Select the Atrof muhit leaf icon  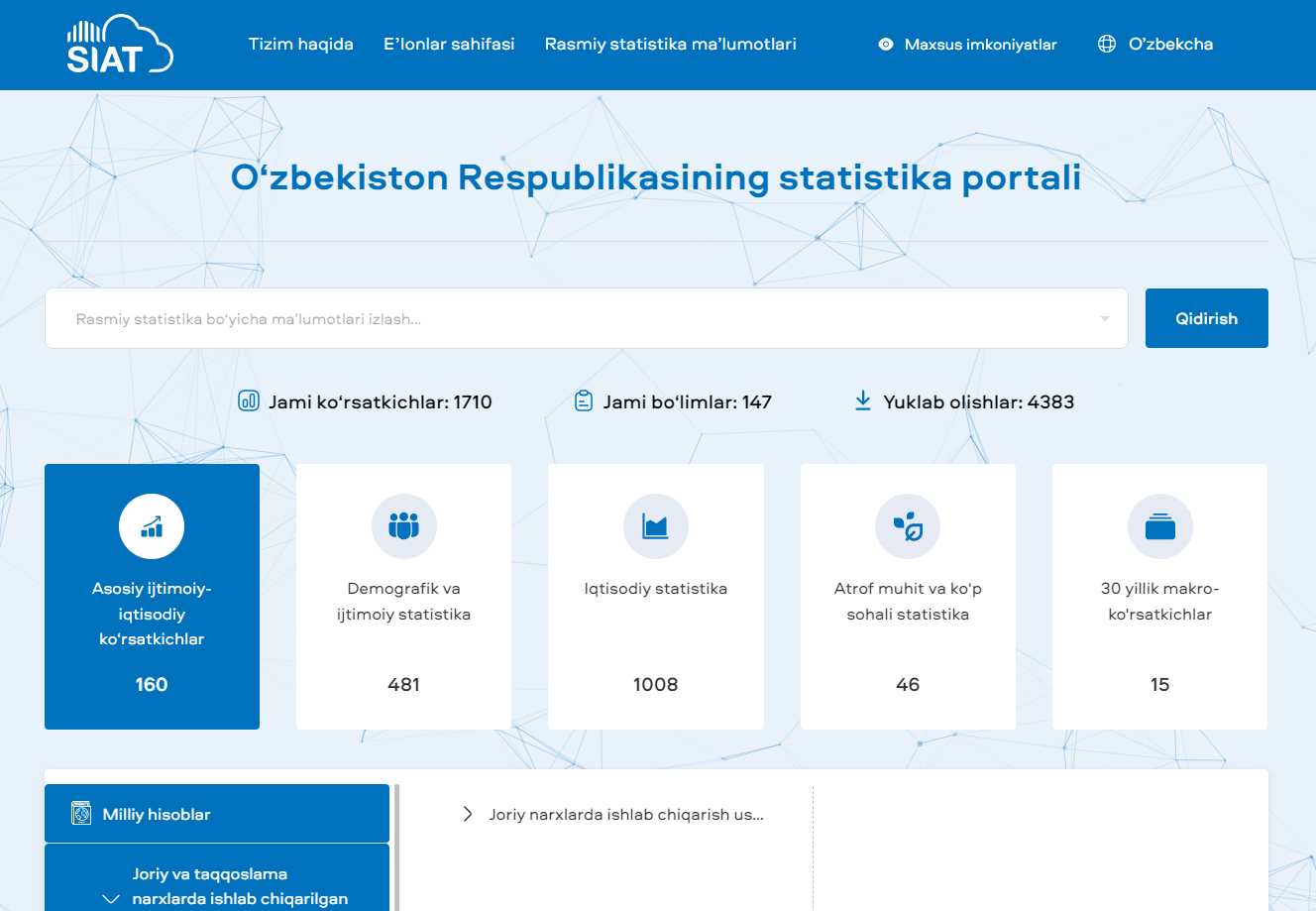coord(908,526)
